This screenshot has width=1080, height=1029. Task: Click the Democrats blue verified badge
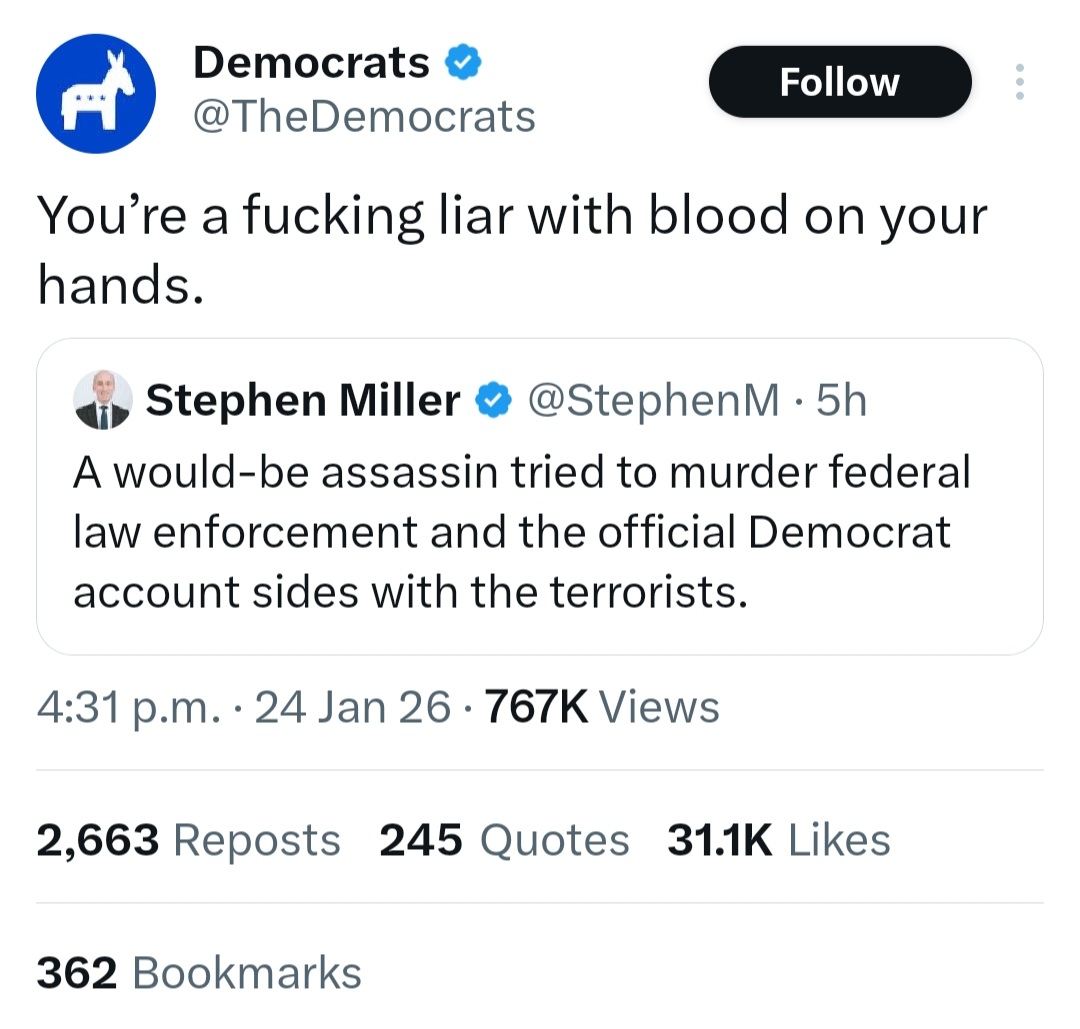coord(462,63)
